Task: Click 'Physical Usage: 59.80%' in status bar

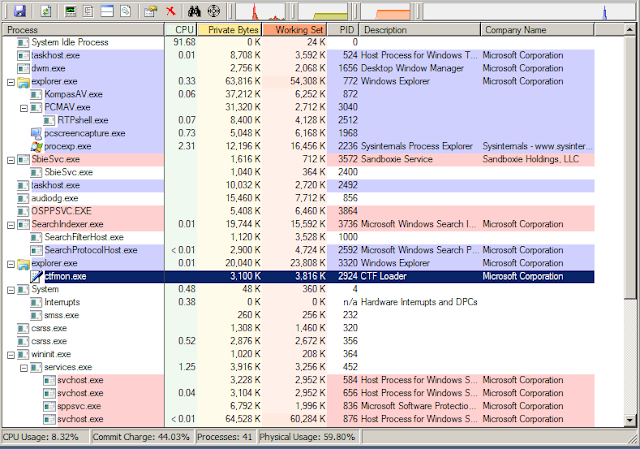Action: pyautogui.click(x=307, y=437)
